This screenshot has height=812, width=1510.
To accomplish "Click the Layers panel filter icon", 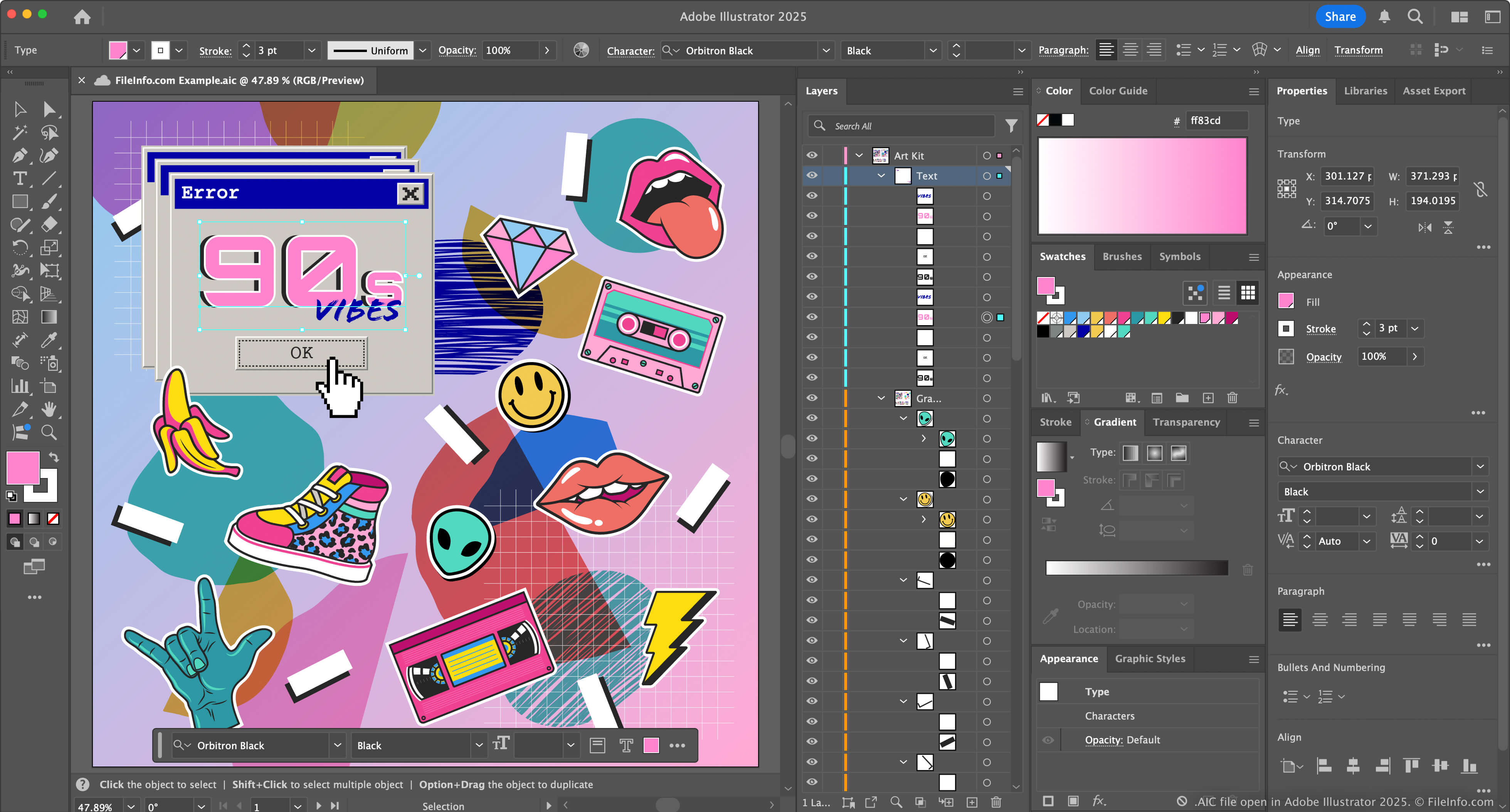I will pyautogui.click(x=1011, y=125).
